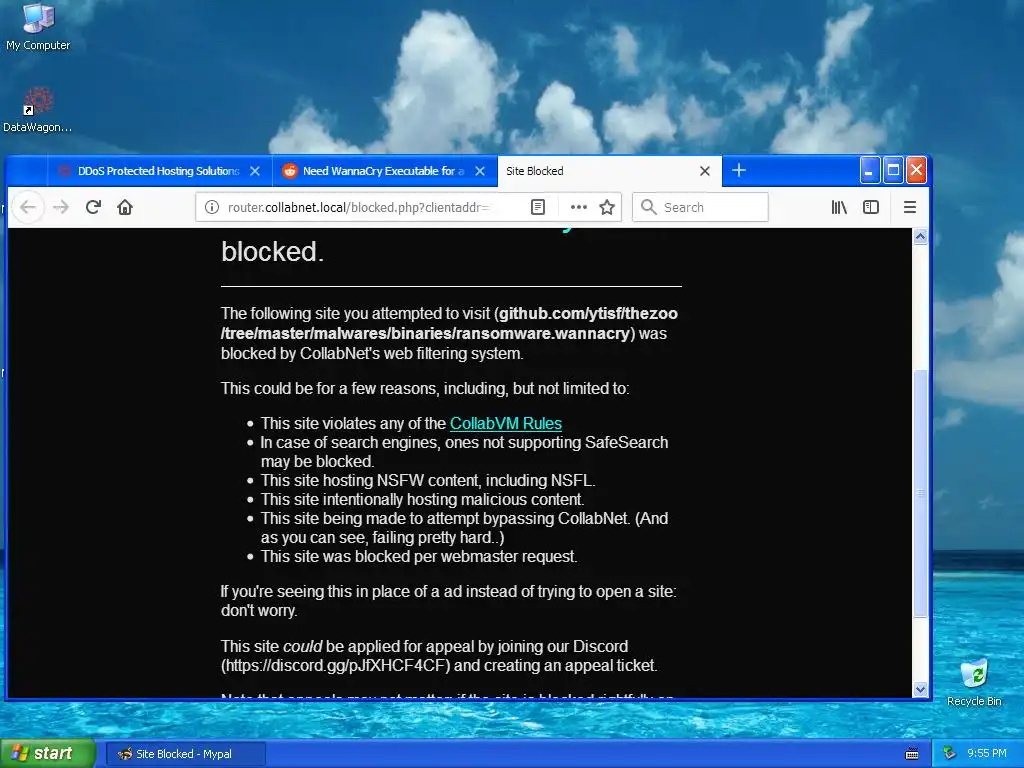Click the browser back arrow

pos(27,207)
